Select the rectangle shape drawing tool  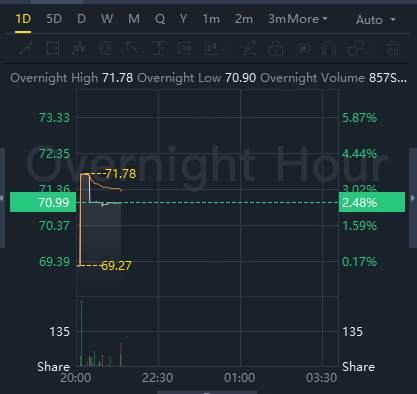52,48
